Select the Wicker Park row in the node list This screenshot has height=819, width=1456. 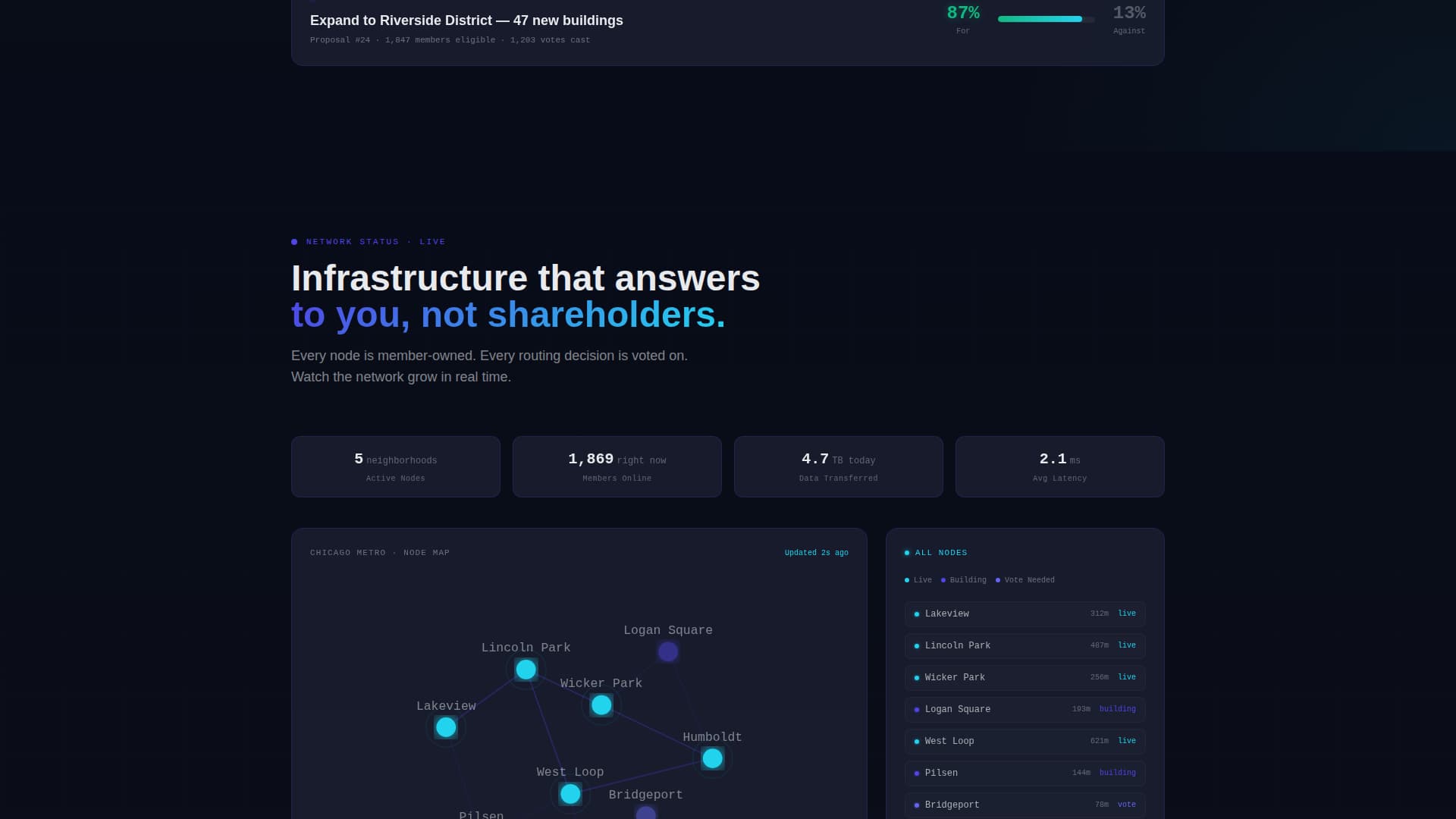[1025, 677]
